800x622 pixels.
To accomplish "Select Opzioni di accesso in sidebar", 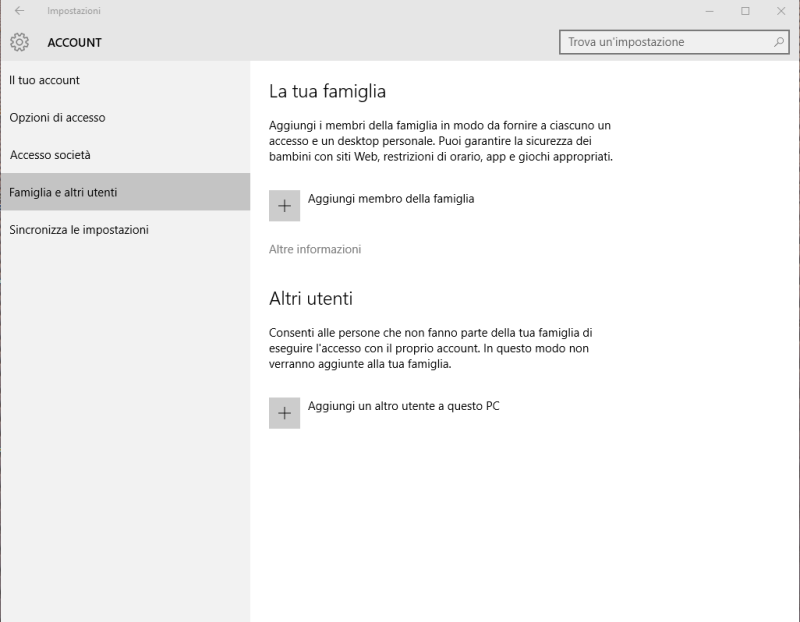I will pos(125,117).
